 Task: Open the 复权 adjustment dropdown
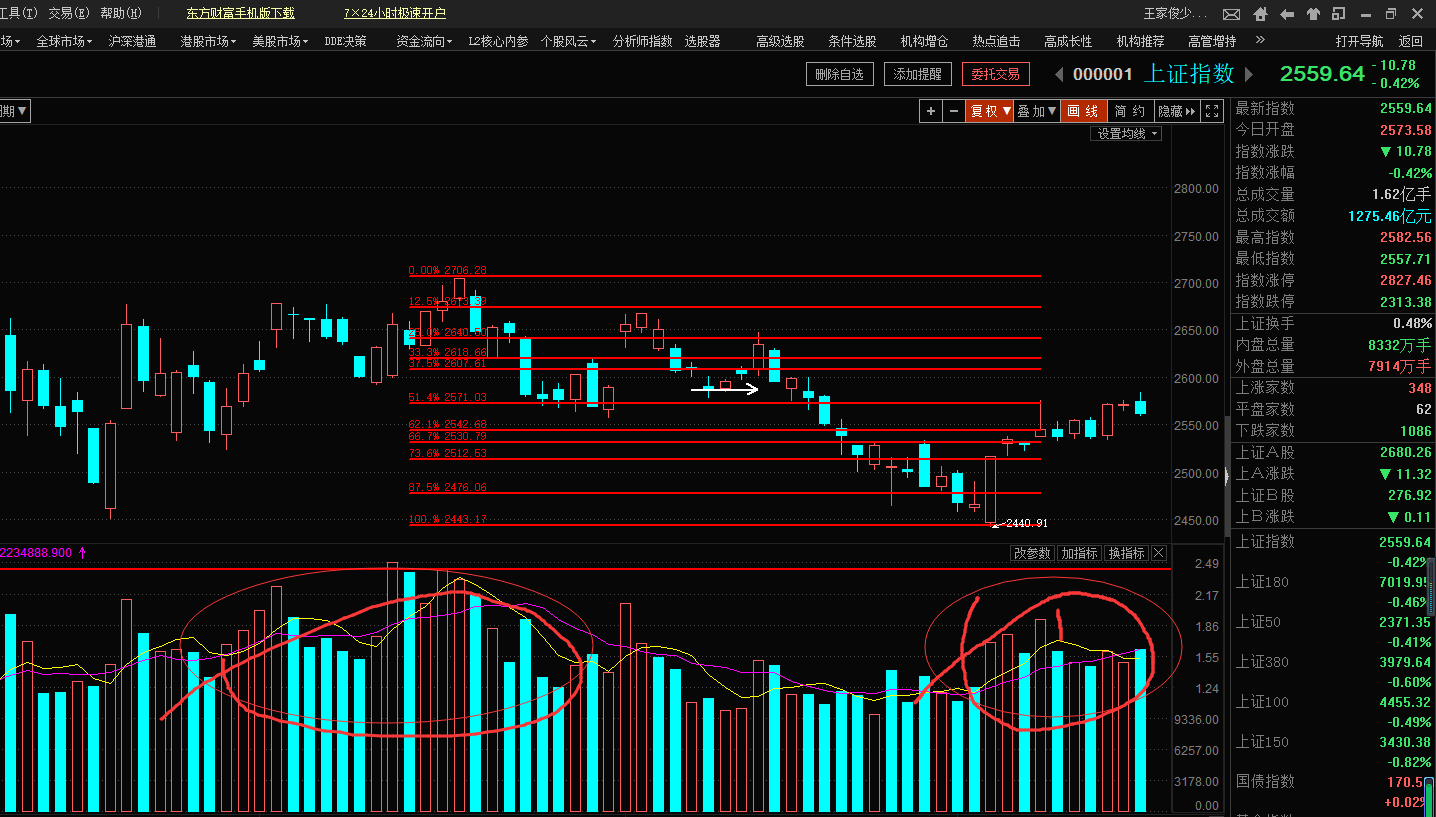pos(990,111)
